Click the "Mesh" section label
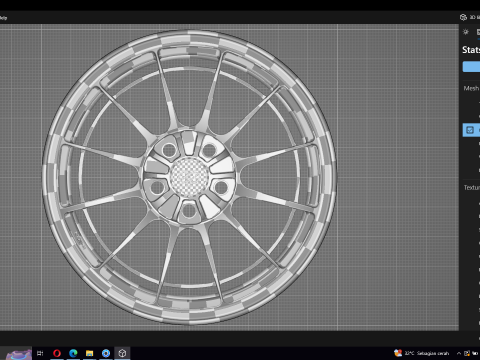 pos(471,88)
